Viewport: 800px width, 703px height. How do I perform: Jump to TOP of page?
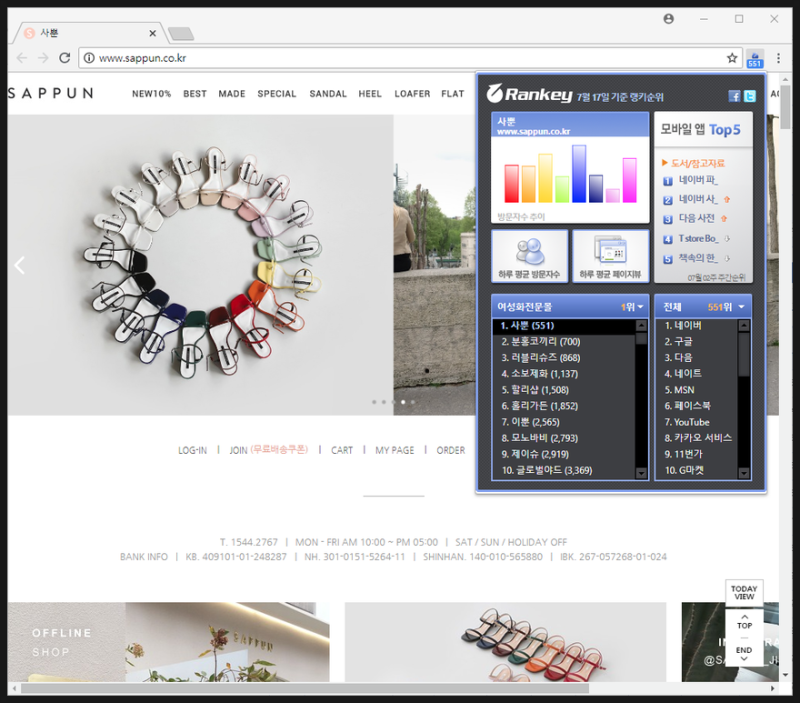click(x=744, y=622)
